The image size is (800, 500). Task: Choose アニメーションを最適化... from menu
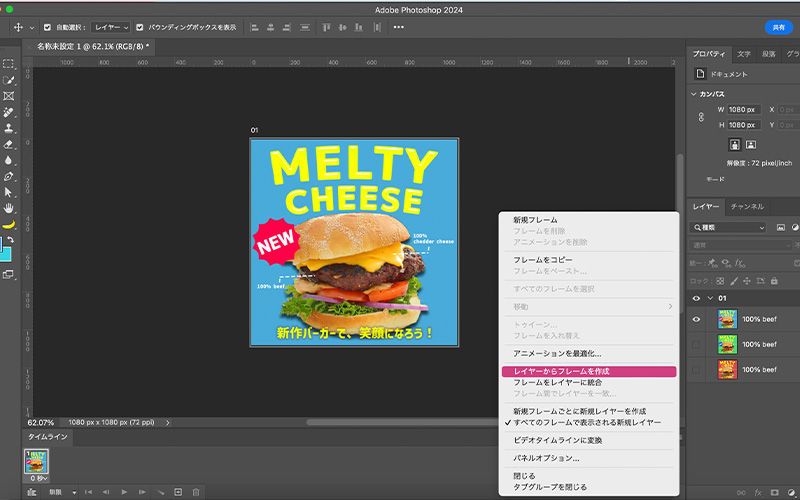point(557,353)
